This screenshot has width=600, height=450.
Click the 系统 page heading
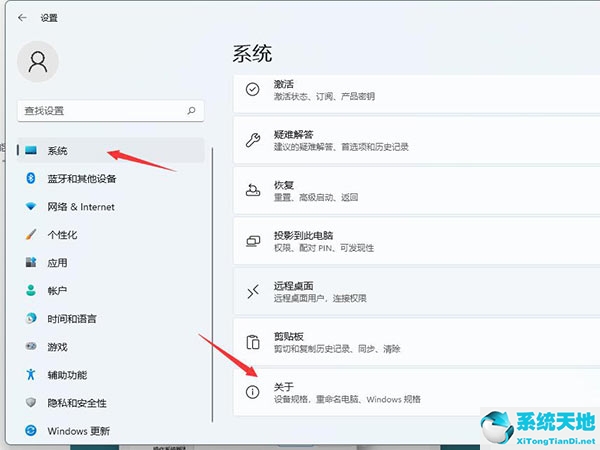253,53
